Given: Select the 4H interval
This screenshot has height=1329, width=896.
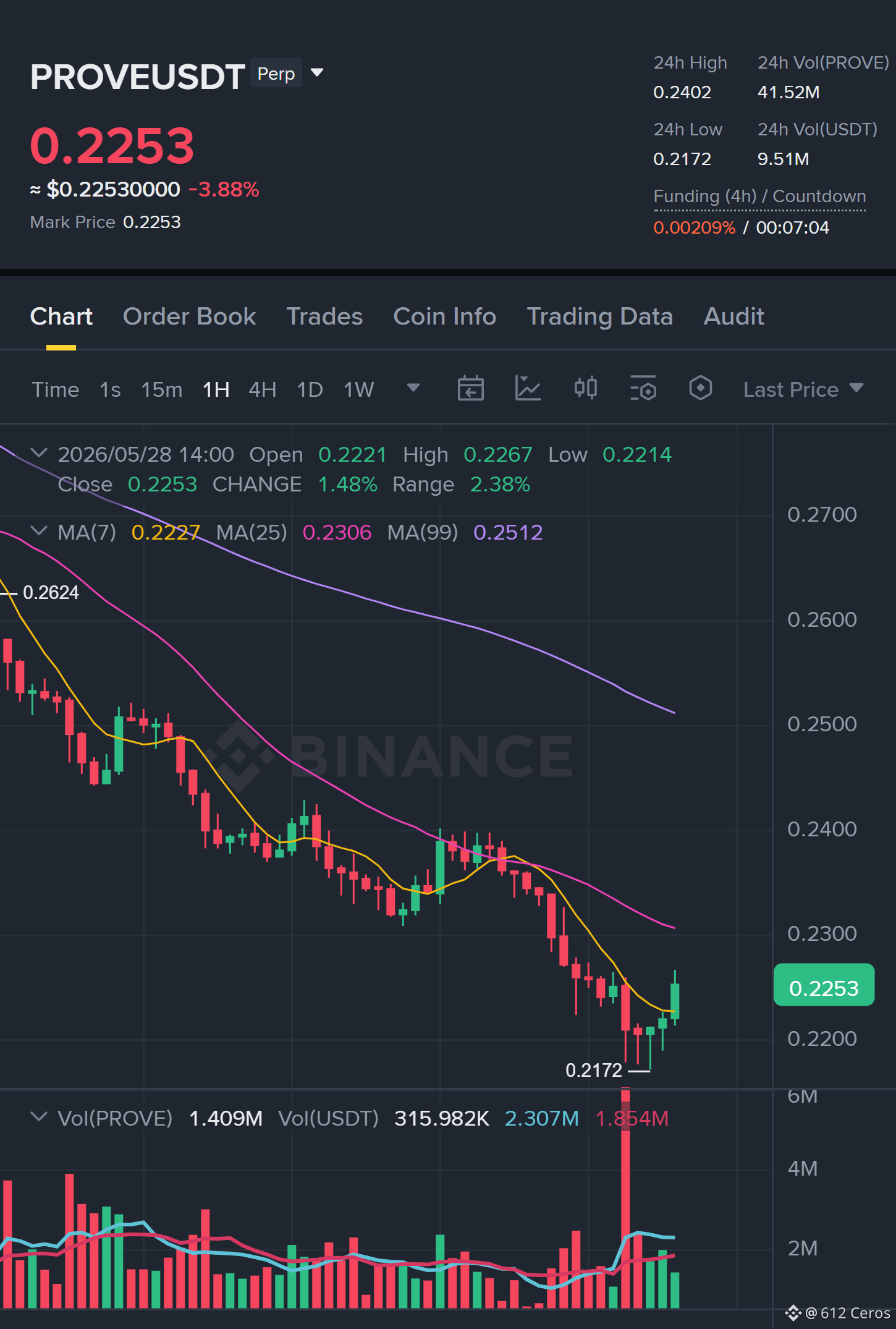Looking at the screenshot, I should (x=262, y=389).
